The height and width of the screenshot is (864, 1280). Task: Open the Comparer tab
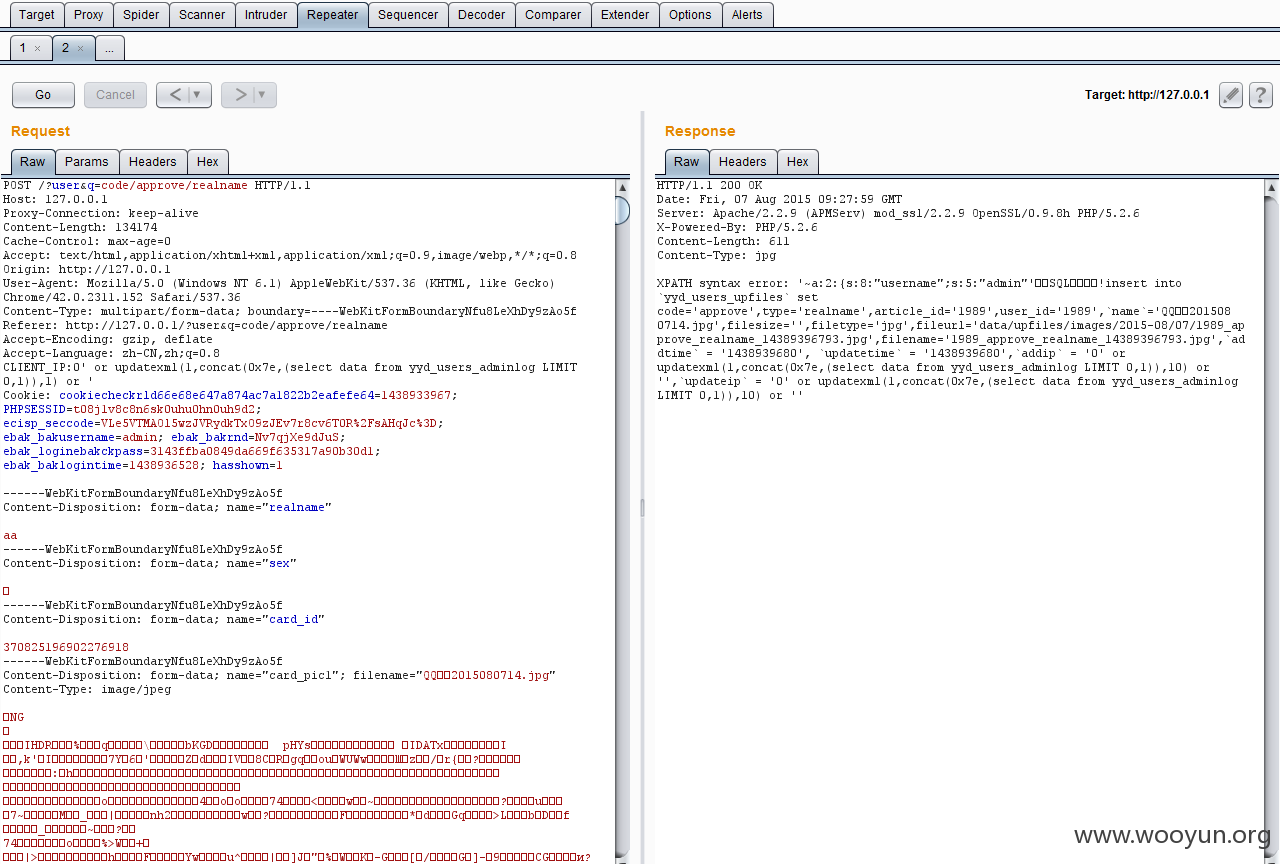pyautogui.click(x=553, y=14)
